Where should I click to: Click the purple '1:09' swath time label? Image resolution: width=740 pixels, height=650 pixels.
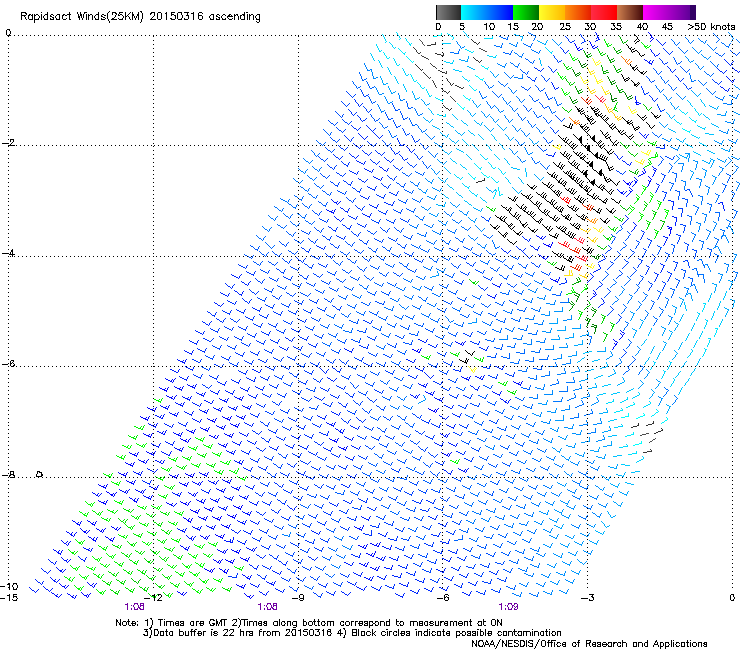pos(508,607)
